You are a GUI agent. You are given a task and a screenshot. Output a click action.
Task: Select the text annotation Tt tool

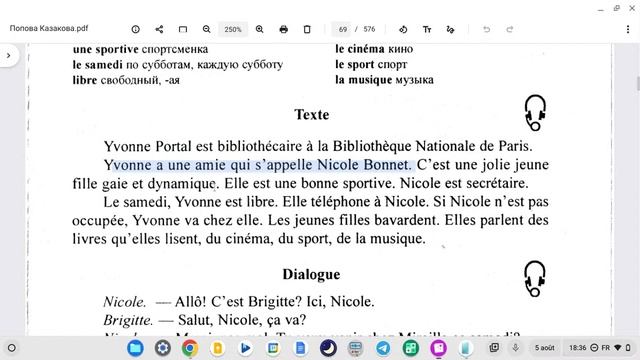point(427,29)
